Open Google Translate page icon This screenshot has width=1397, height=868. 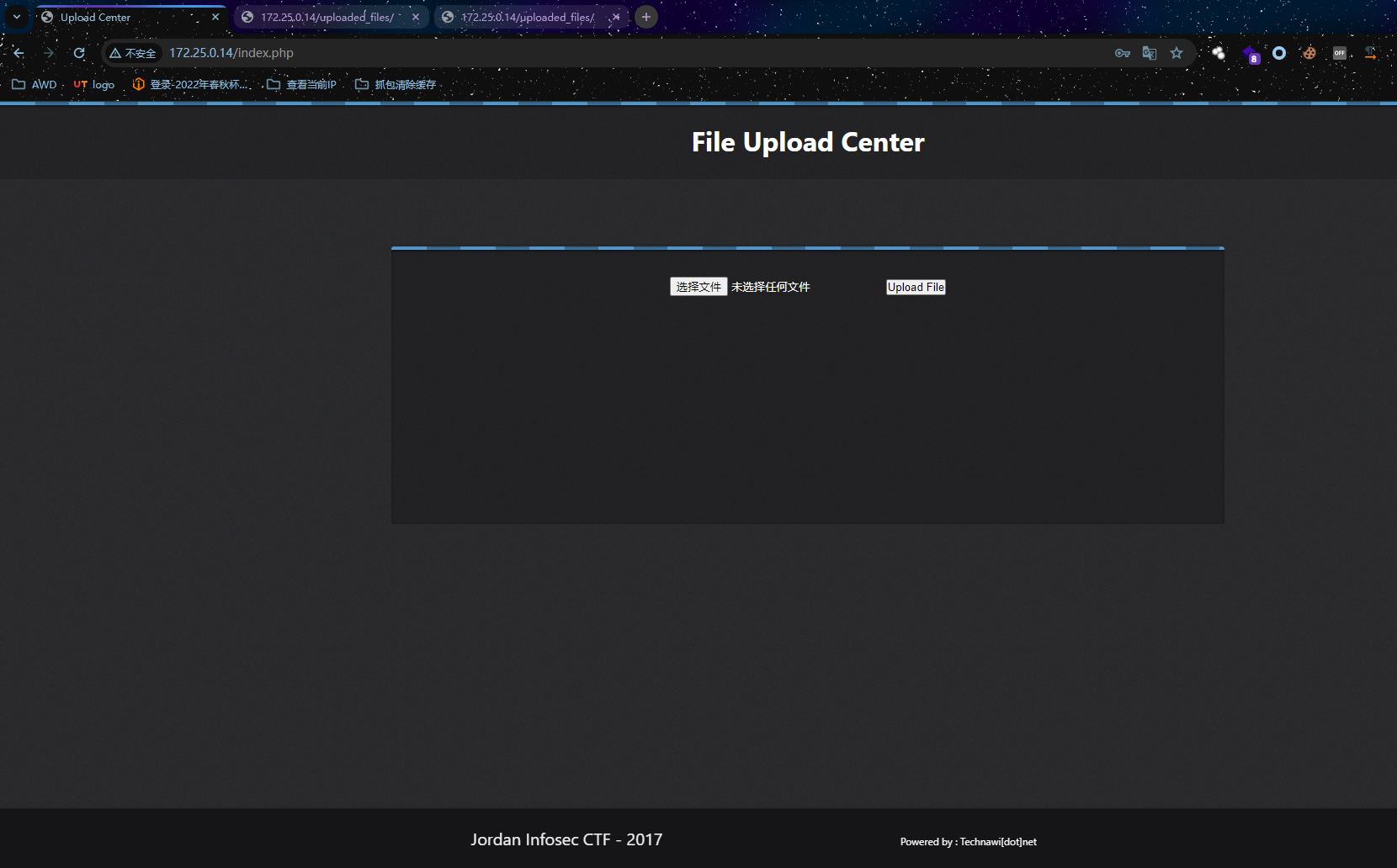click(1150, 53)
